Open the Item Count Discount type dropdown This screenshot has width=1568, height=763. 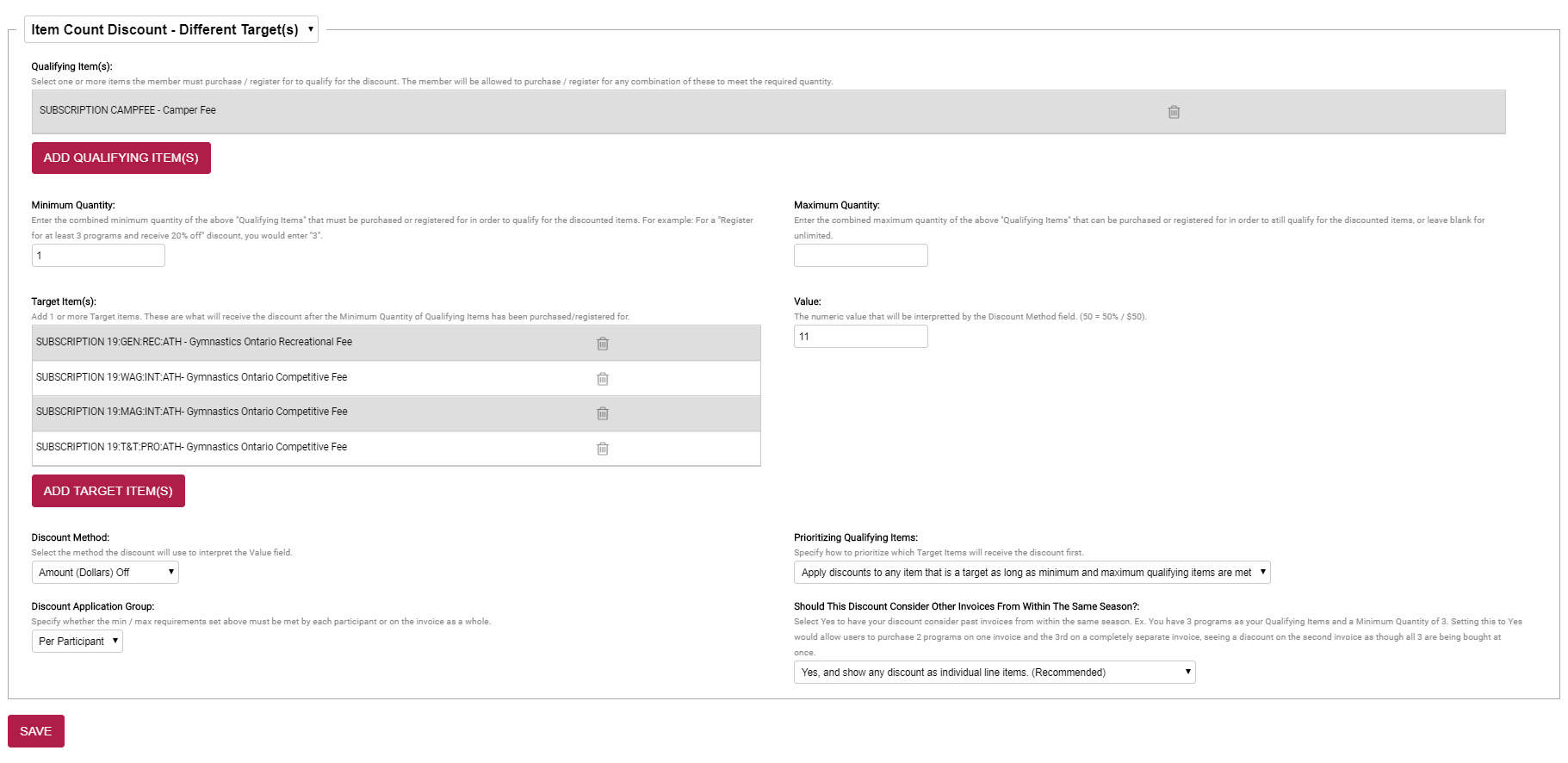[171, 29]
